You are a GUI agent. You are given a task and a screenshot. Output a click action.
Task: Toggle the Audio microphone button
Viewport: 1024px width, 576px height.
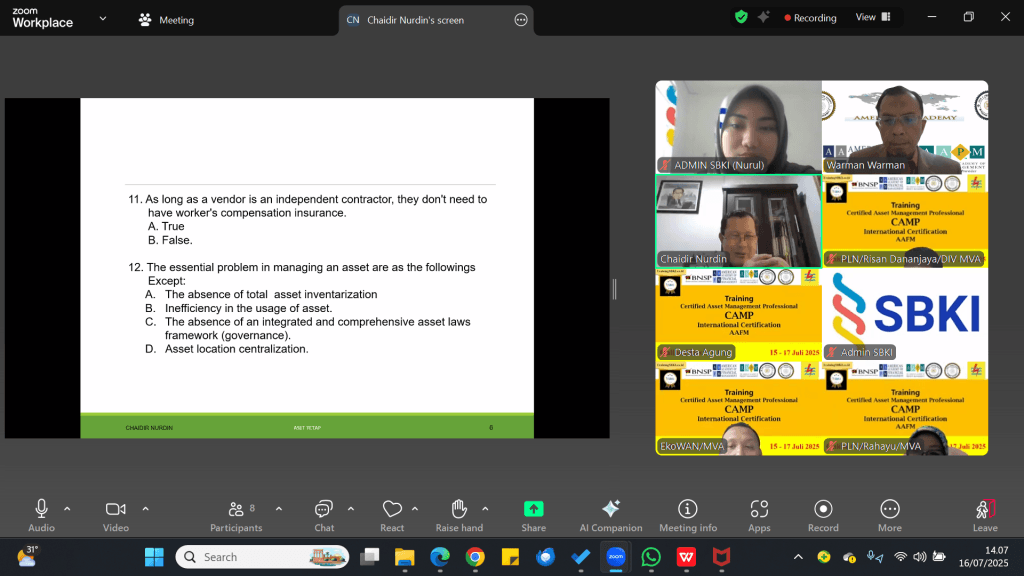pyautogui.click(x=41, y=515)
